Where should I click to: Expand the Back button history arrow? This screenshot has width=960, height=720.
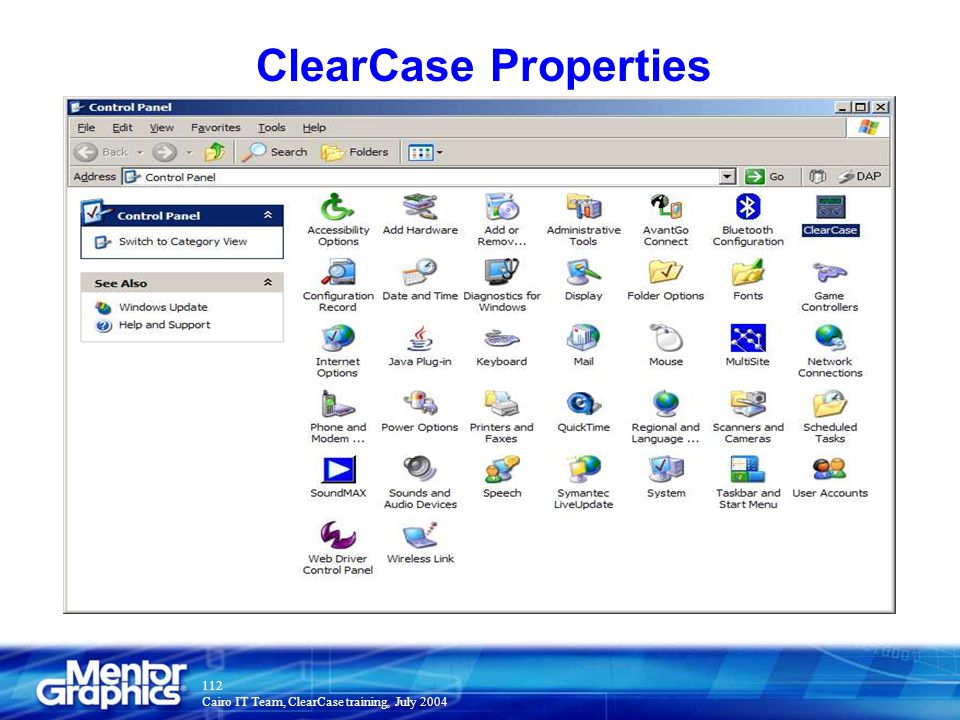point(140,152)
